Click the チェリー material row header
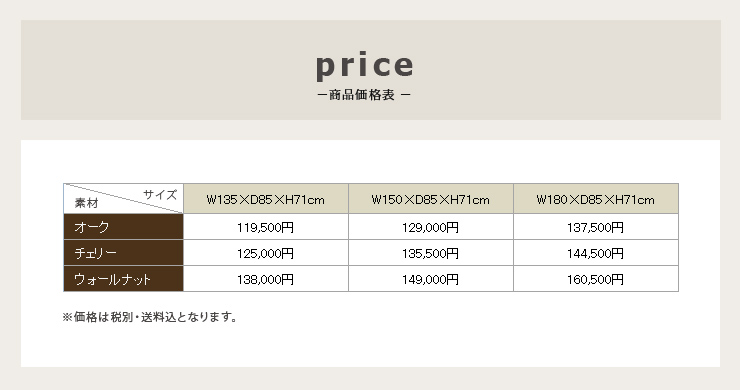The width and height of the screenshot is (740, 390). tap(123, 253)
